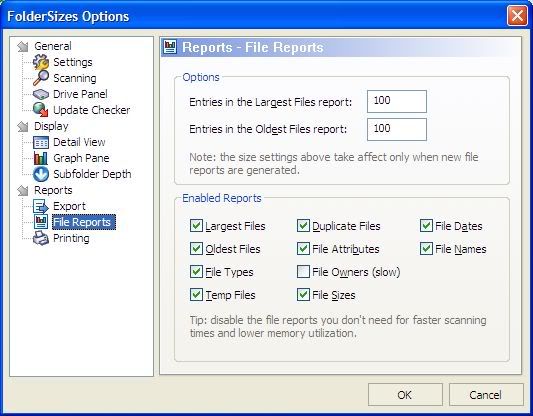Uncheck the Largest Files report

coord(196,226)
